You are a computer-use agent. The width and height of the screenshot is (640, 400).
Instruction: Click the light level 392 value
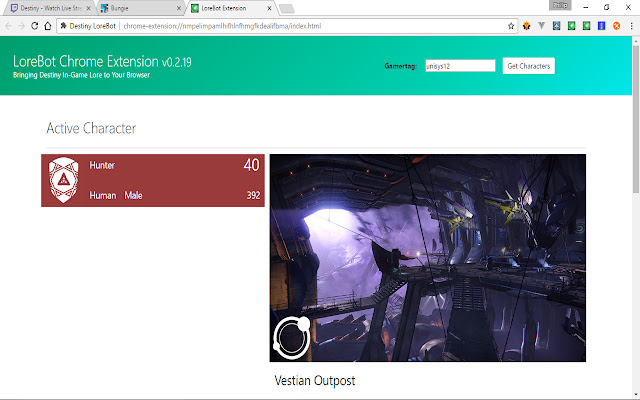tap(253, 196)
